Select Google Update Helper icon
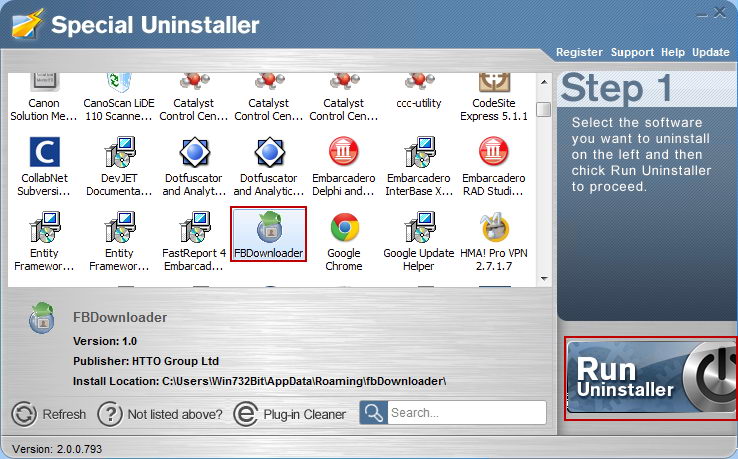The width and height of the screenshot is (738, 459). click(x=419, y=227)
